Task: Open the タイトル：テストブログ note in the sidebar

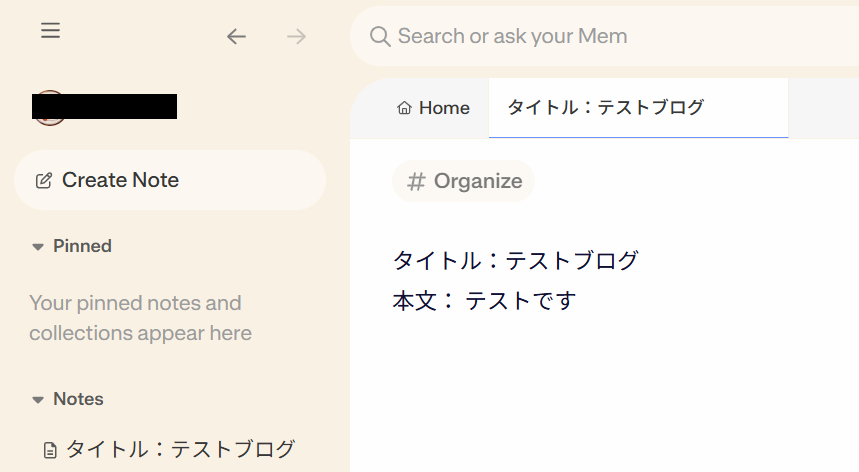Action: coord(180,449)
